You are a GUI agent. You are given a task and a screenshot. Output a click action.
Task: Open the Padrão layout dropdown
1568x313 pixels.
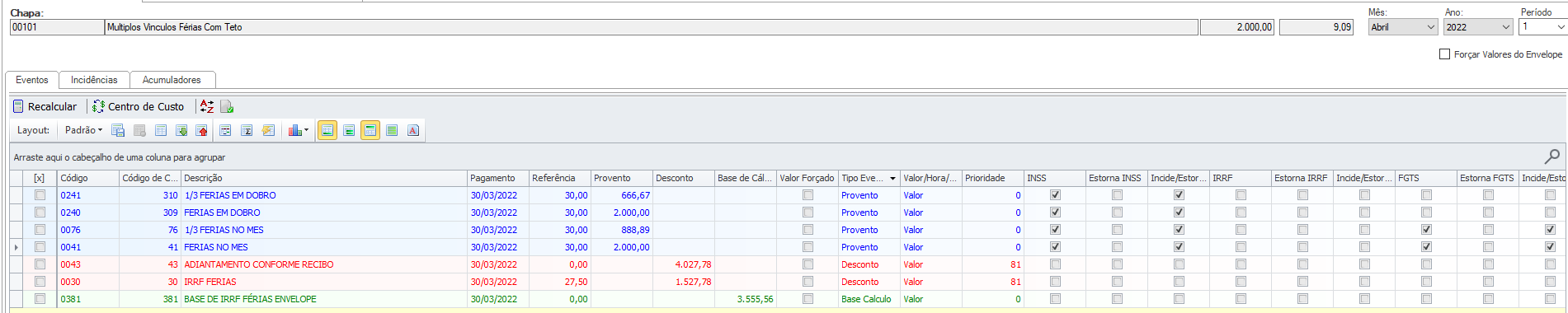(x=83, y=130)
